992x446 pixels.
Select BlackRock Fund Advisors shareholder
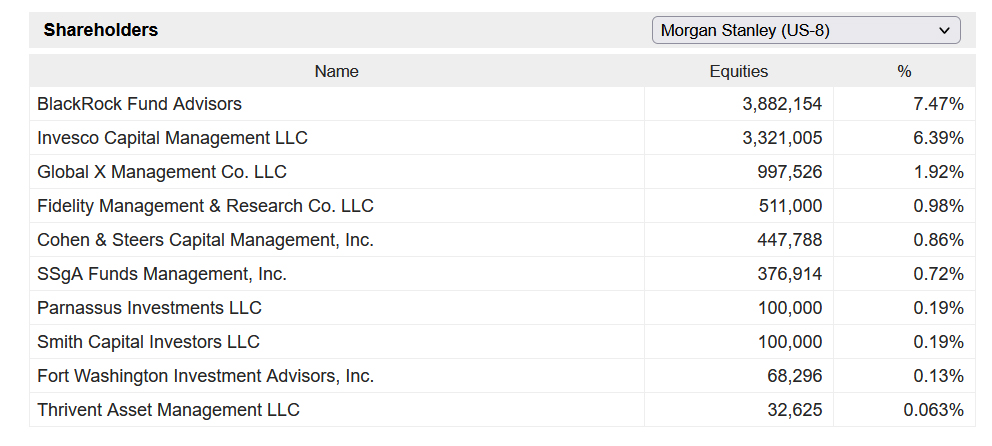tap(139, 104)
